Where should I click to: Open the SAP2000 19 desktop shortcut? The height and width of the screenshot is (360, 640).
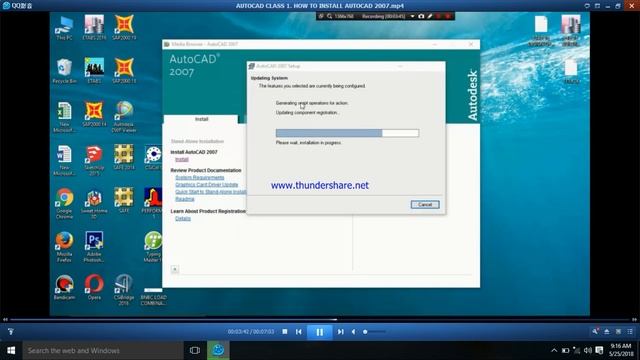[124, 28]
